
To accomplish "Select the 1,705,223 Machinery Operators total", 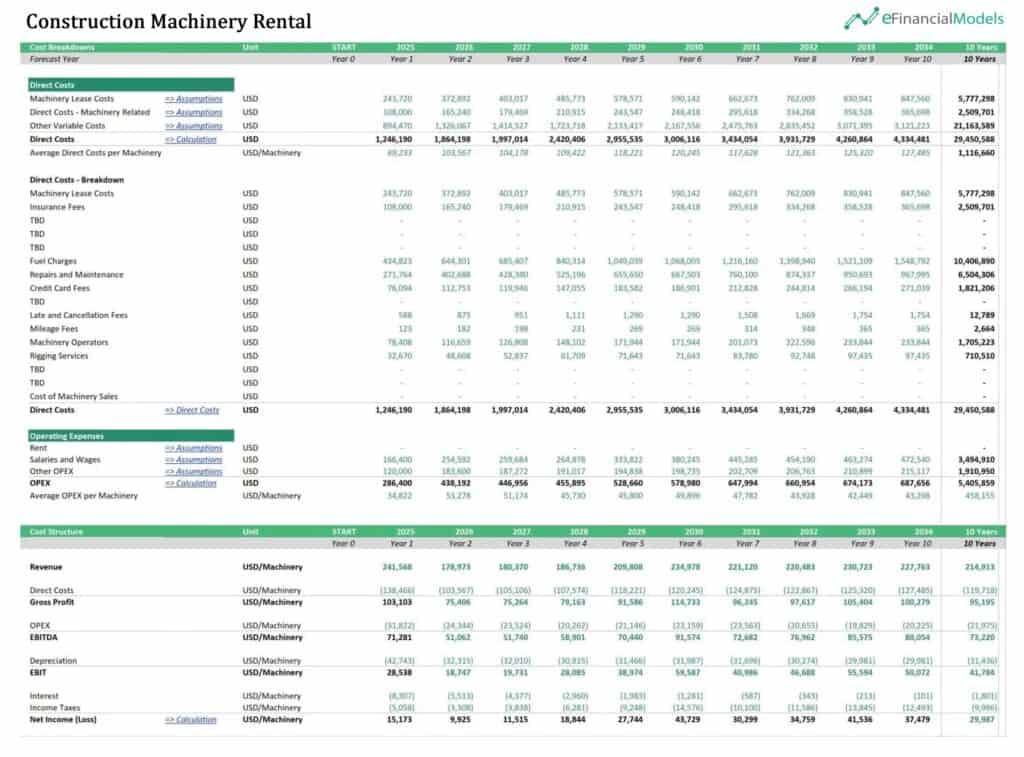I will [976, 342].
